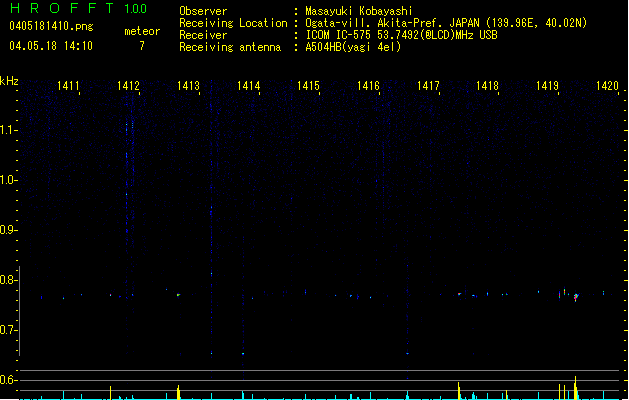Click the 1414 time axis label
Image resolution: width=629 pixels, height=400 pixels.
pos(248,85)
